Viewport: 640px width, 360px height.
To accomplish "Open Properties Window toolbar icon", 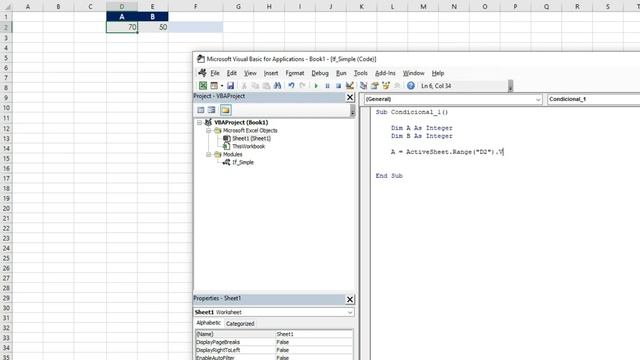I will (375, 86).
